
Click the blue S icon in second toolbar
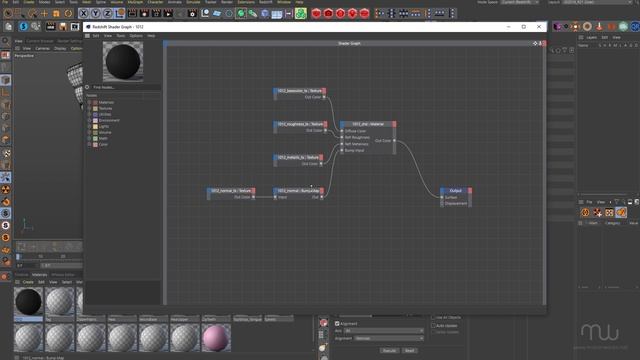coord(23,27)
